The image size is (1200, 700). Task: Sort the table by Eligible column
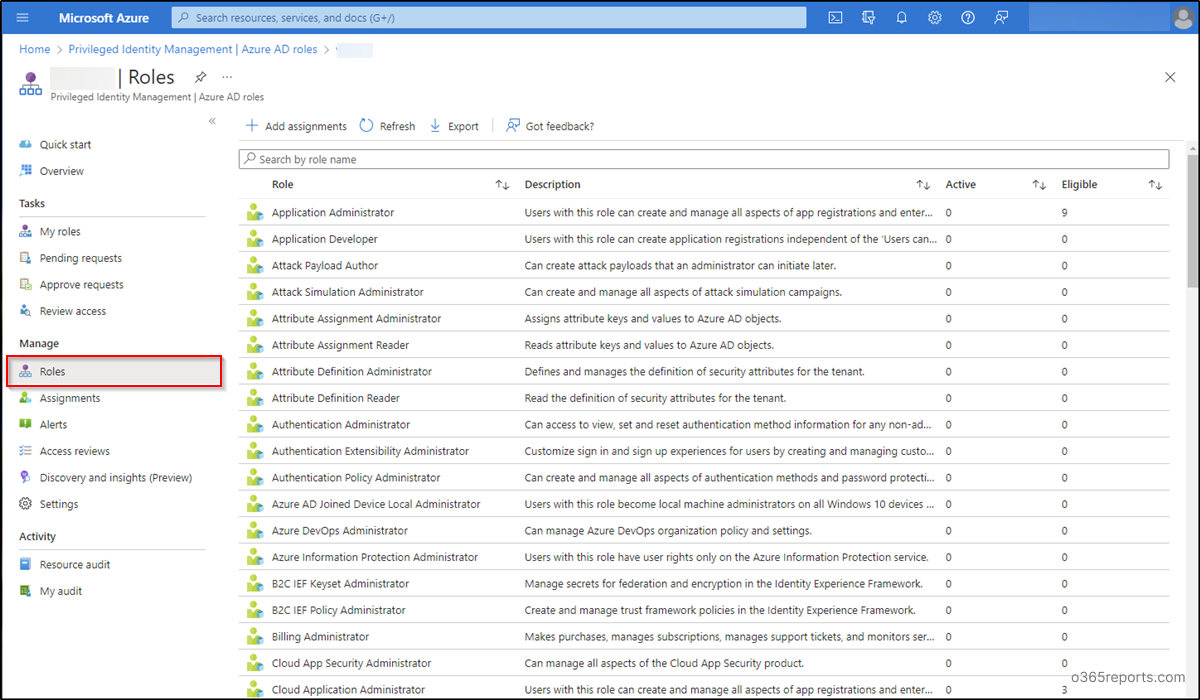point(1155,185)
